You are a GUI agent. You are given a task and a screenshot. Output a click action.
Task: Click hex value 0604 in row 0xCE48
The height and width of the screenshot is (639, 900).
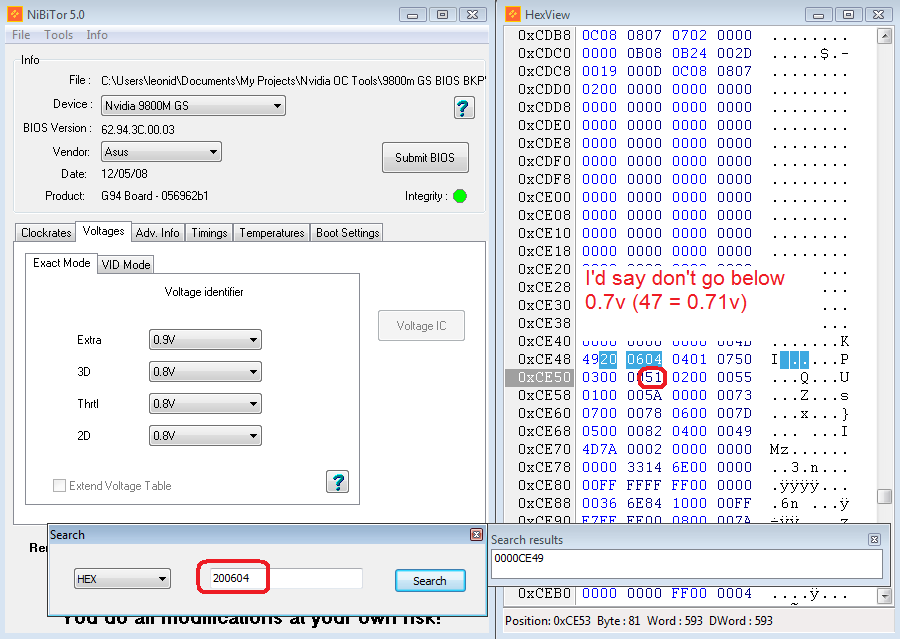click(644, 359)
